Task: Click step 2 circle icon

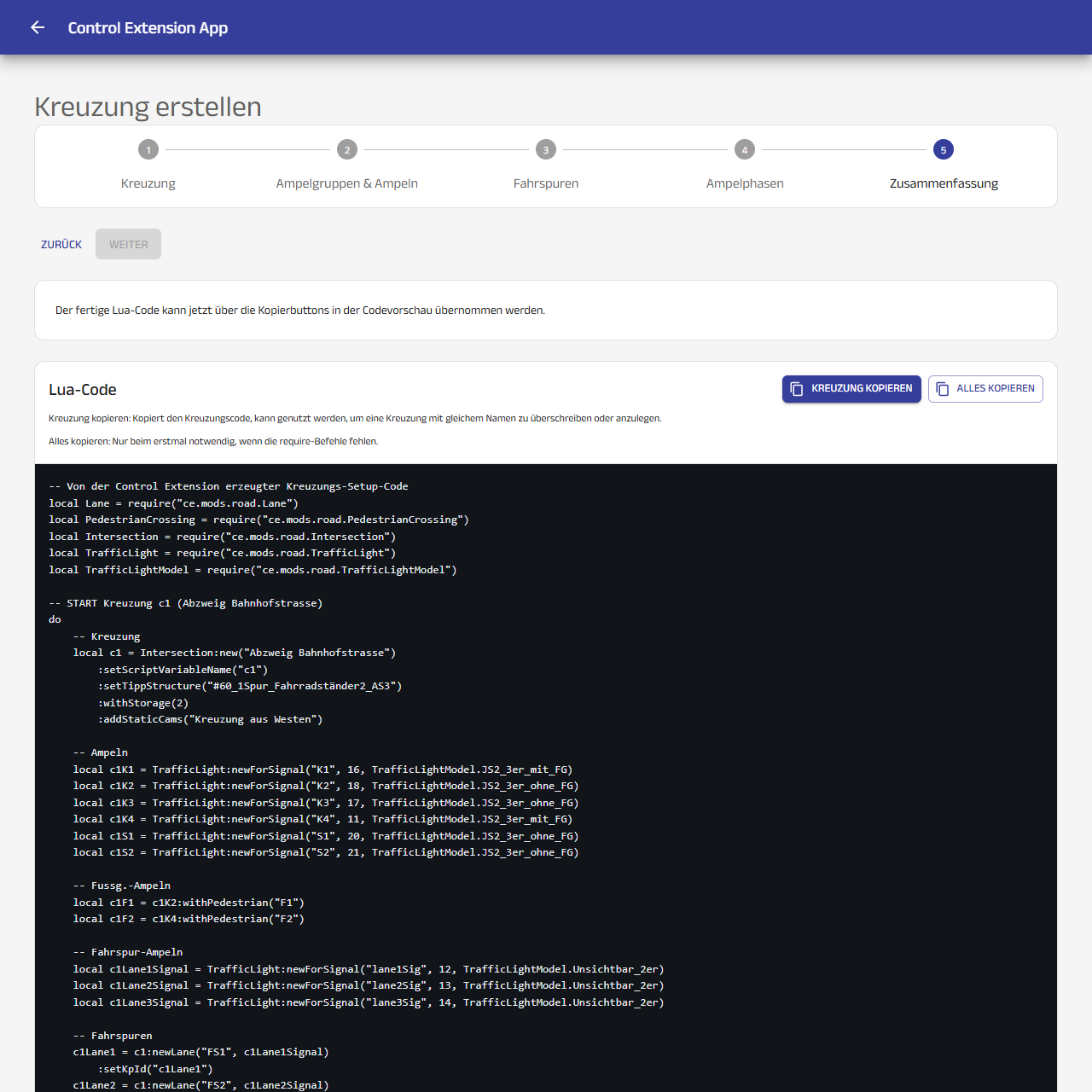Action: pos(347,150)
